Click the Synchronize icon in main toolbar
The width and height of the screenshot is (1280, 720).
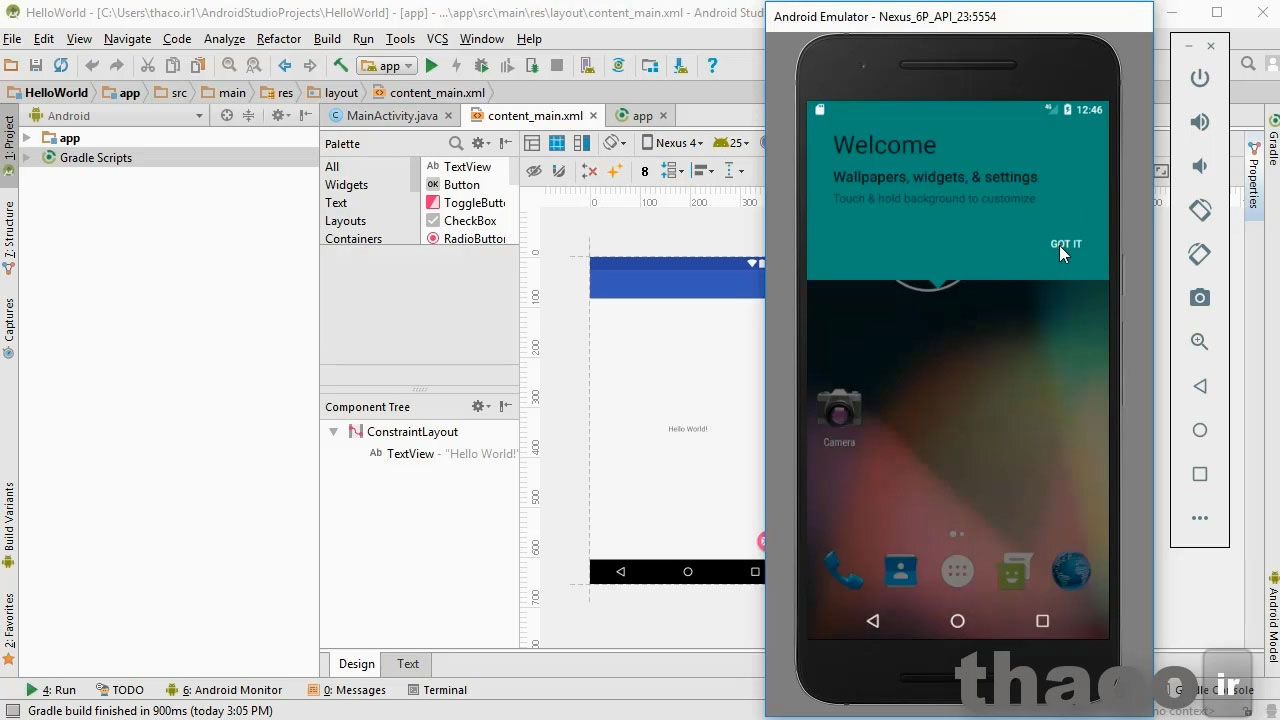click(61, 65)
